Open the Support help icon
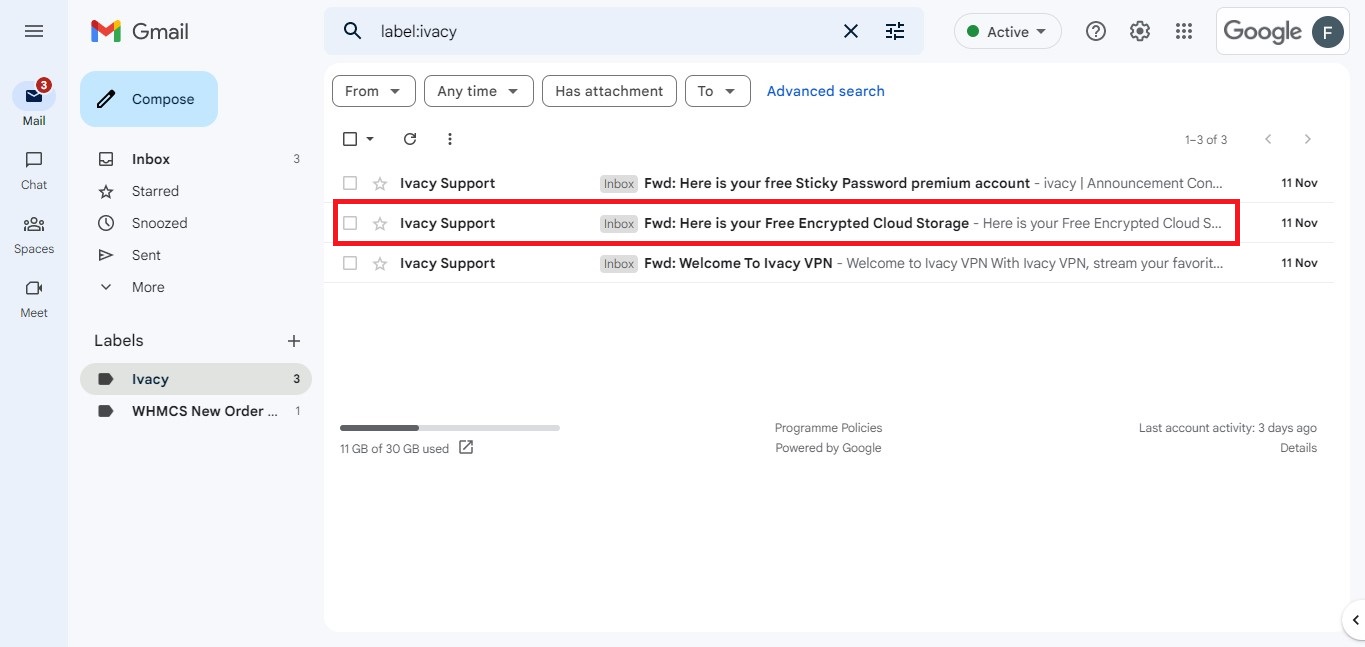1365x647 pixels. coord(1096,31)
